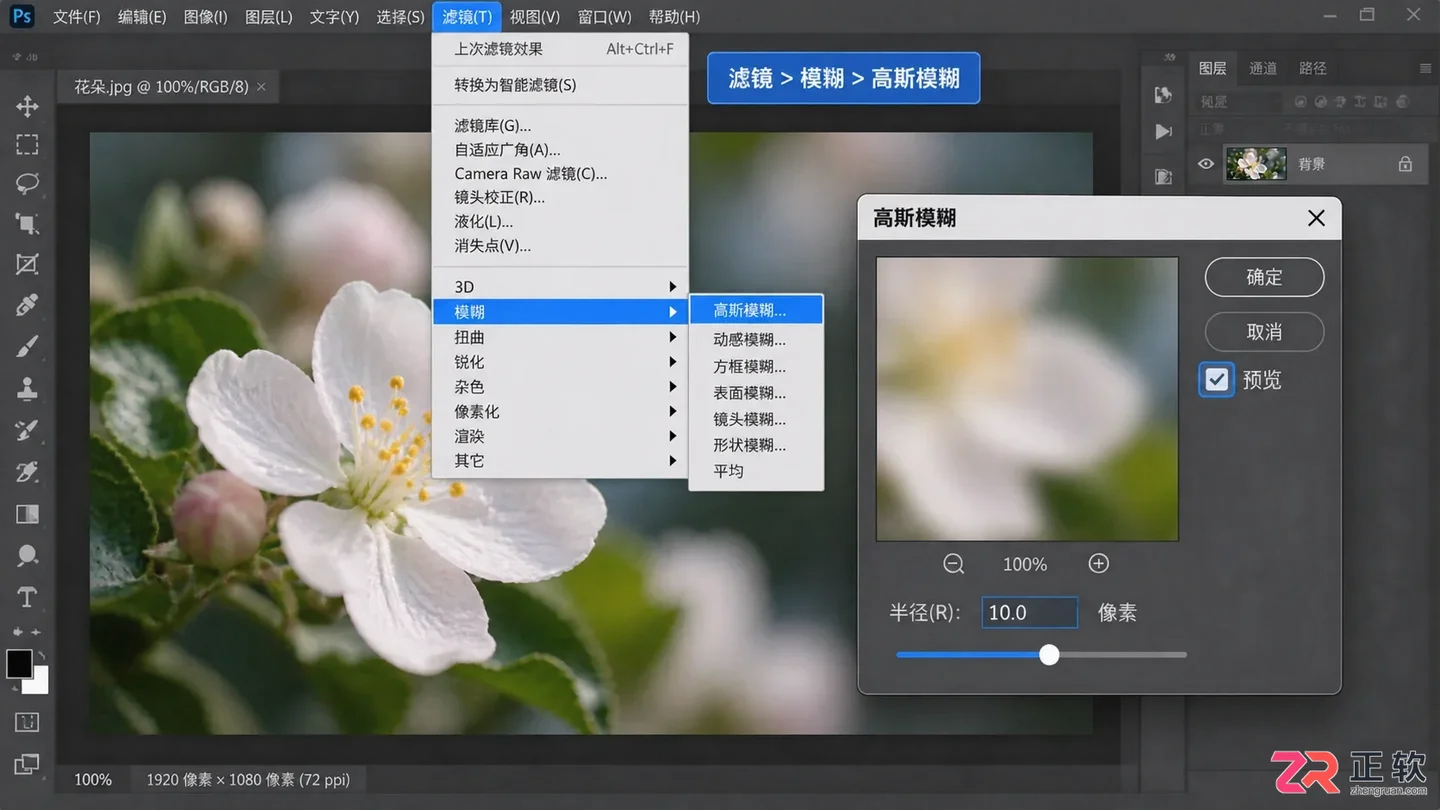Close the 高斯模糊 dialog
1440x810 pixels.
pos(1316,218)
